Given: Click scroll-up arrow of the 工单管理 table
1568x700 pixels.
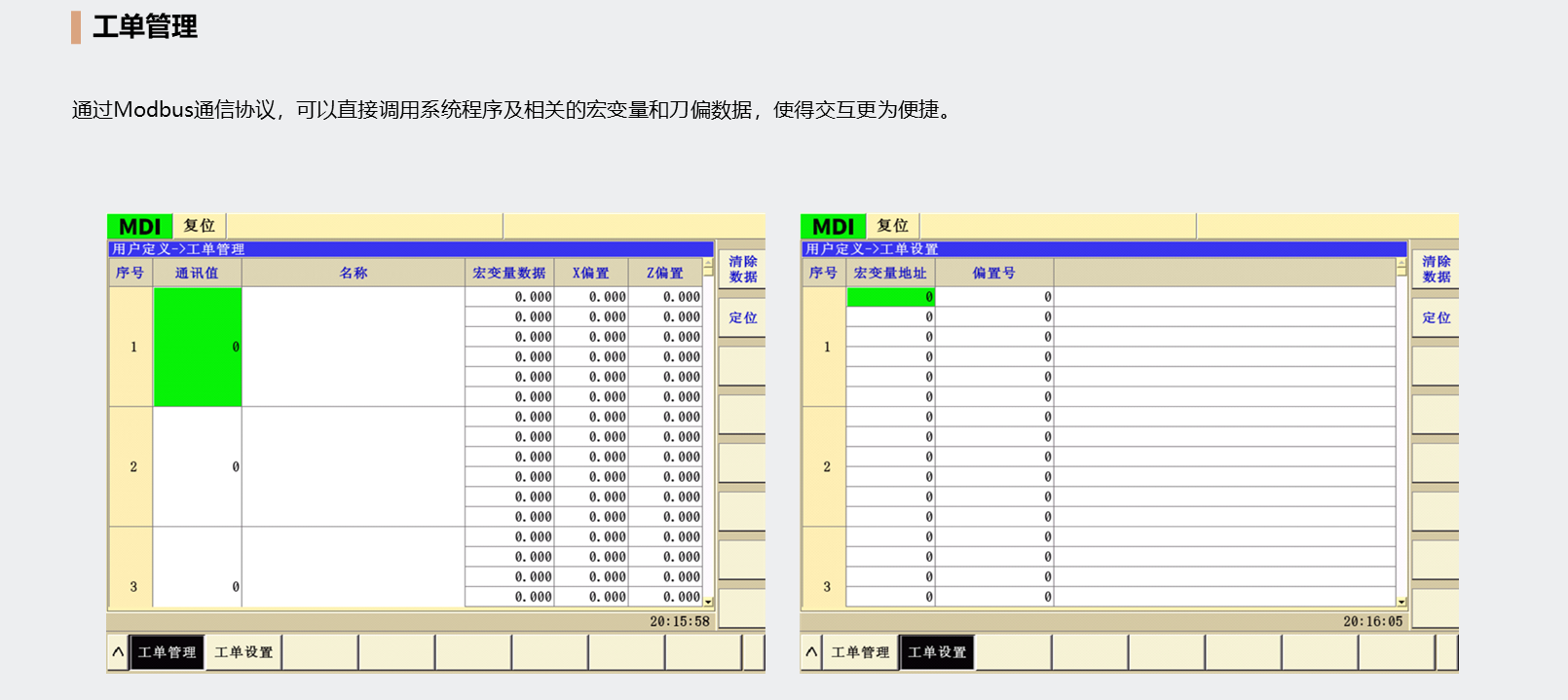Looking at the screenshot, I should coord(708,264).
